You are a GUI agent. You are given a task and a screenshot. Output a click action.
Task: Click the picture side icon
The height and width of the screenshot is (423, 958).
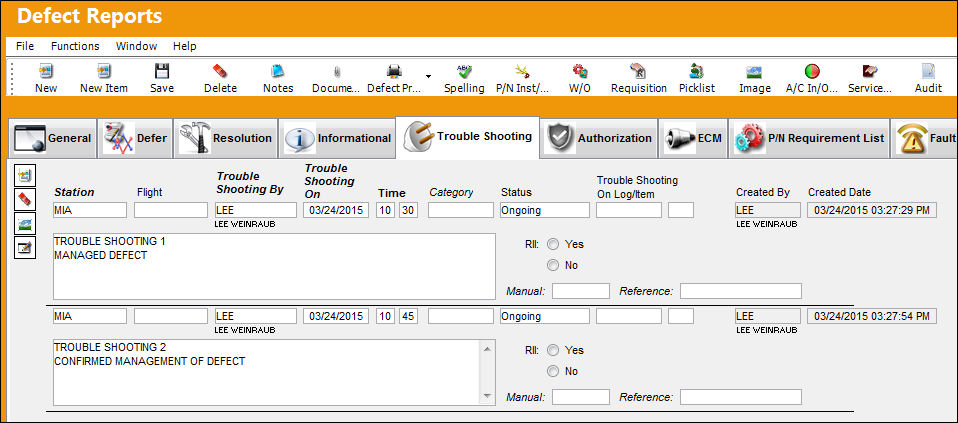coord(25,224)
